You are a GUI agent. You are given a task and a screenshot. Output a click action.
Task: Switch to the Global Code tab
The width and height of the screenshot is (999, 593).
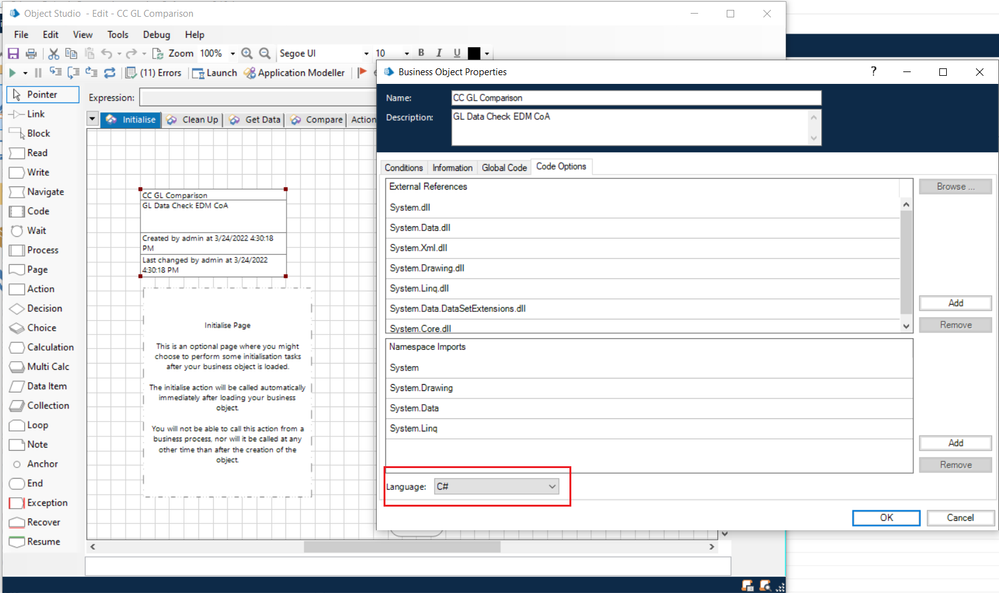point(504,167)
